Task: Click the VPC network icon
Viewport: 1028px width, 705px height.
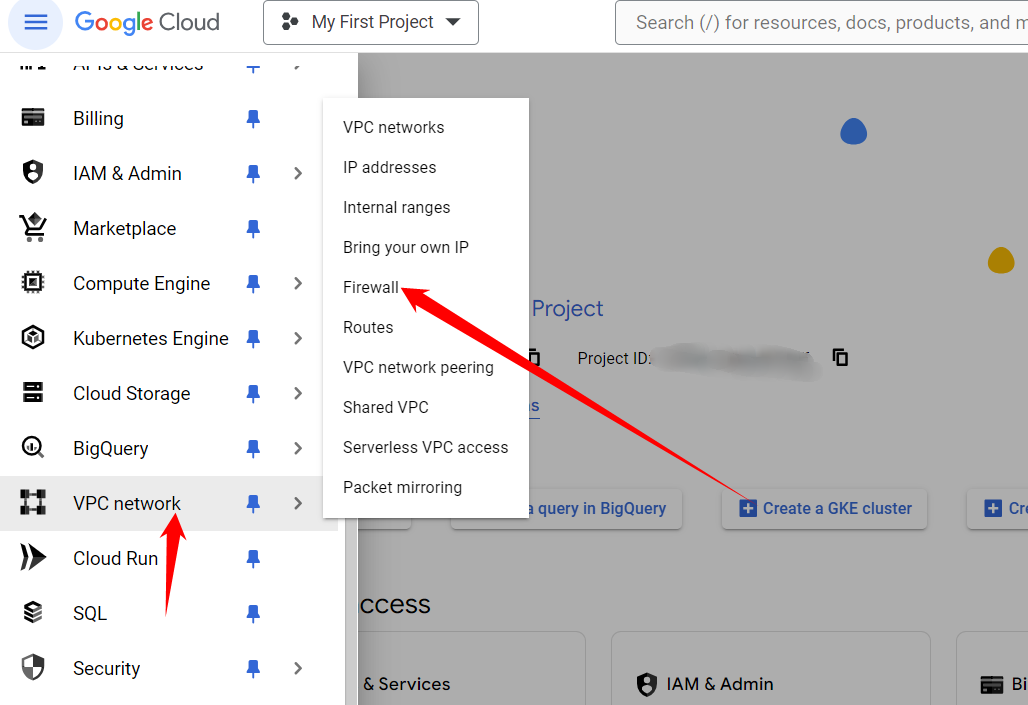Action: (x=33, y=502)
